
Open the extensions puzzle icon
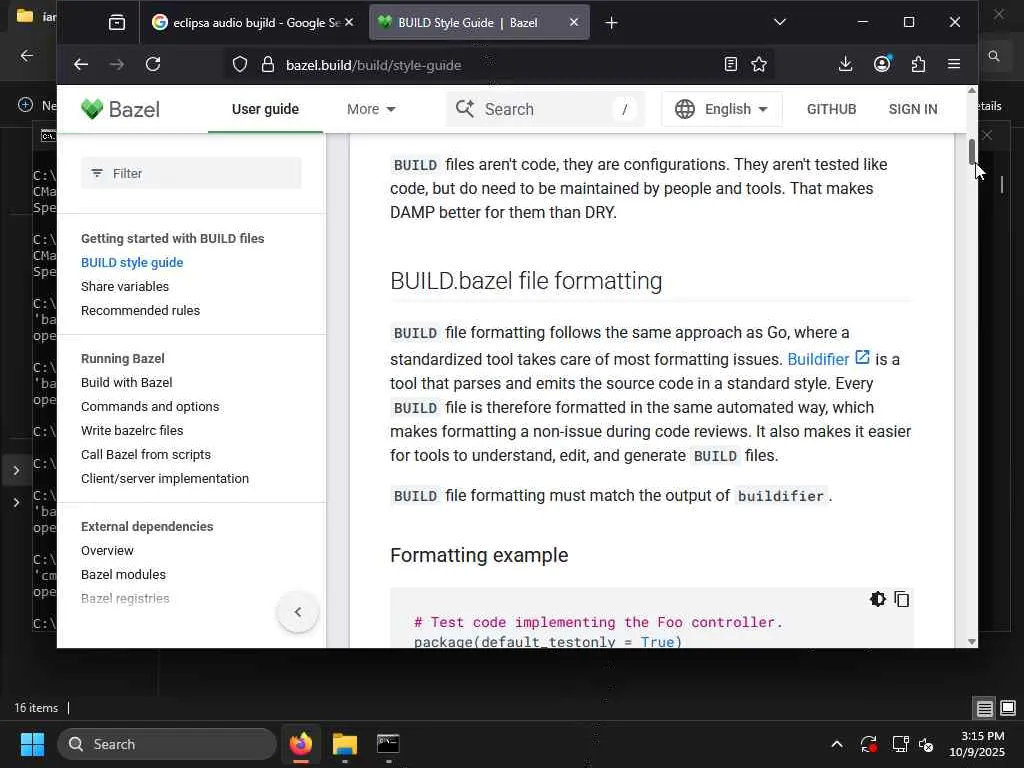coord(918,64)
